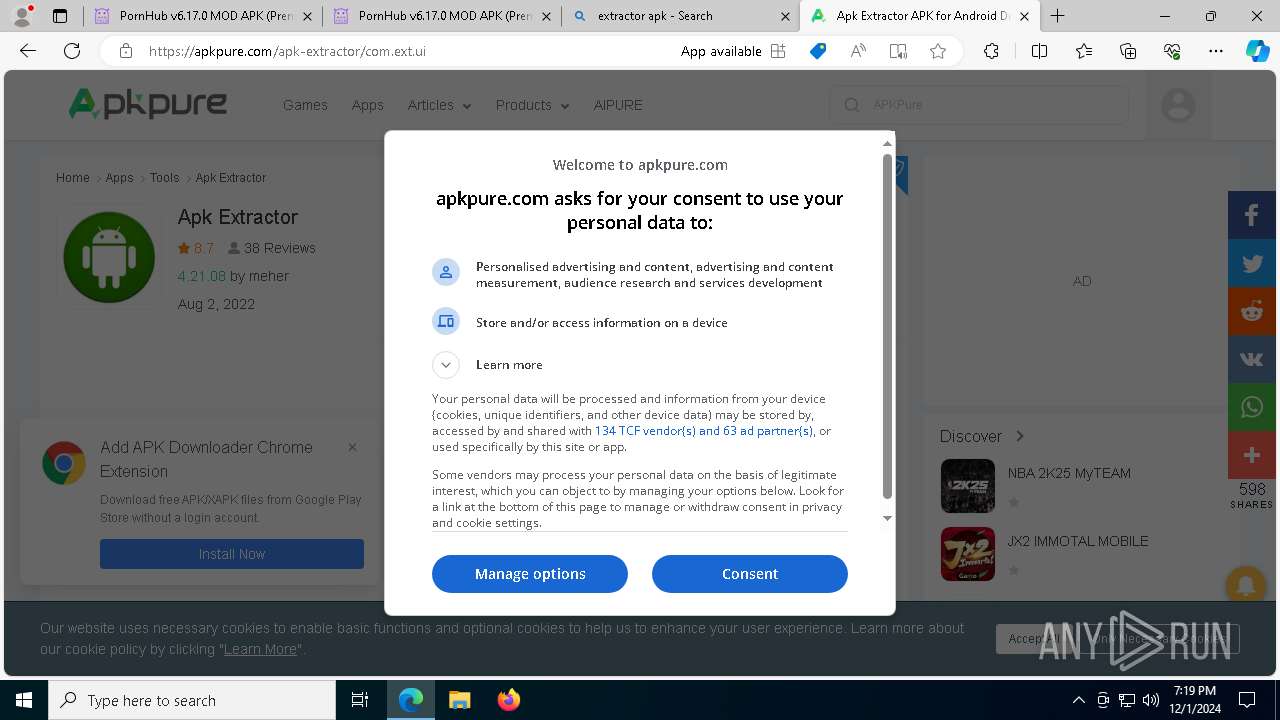Image resolution: width=1280 pixels, height=720 pixels.
Task: Click the Edge browser back arrow
Action: point(28,51)
